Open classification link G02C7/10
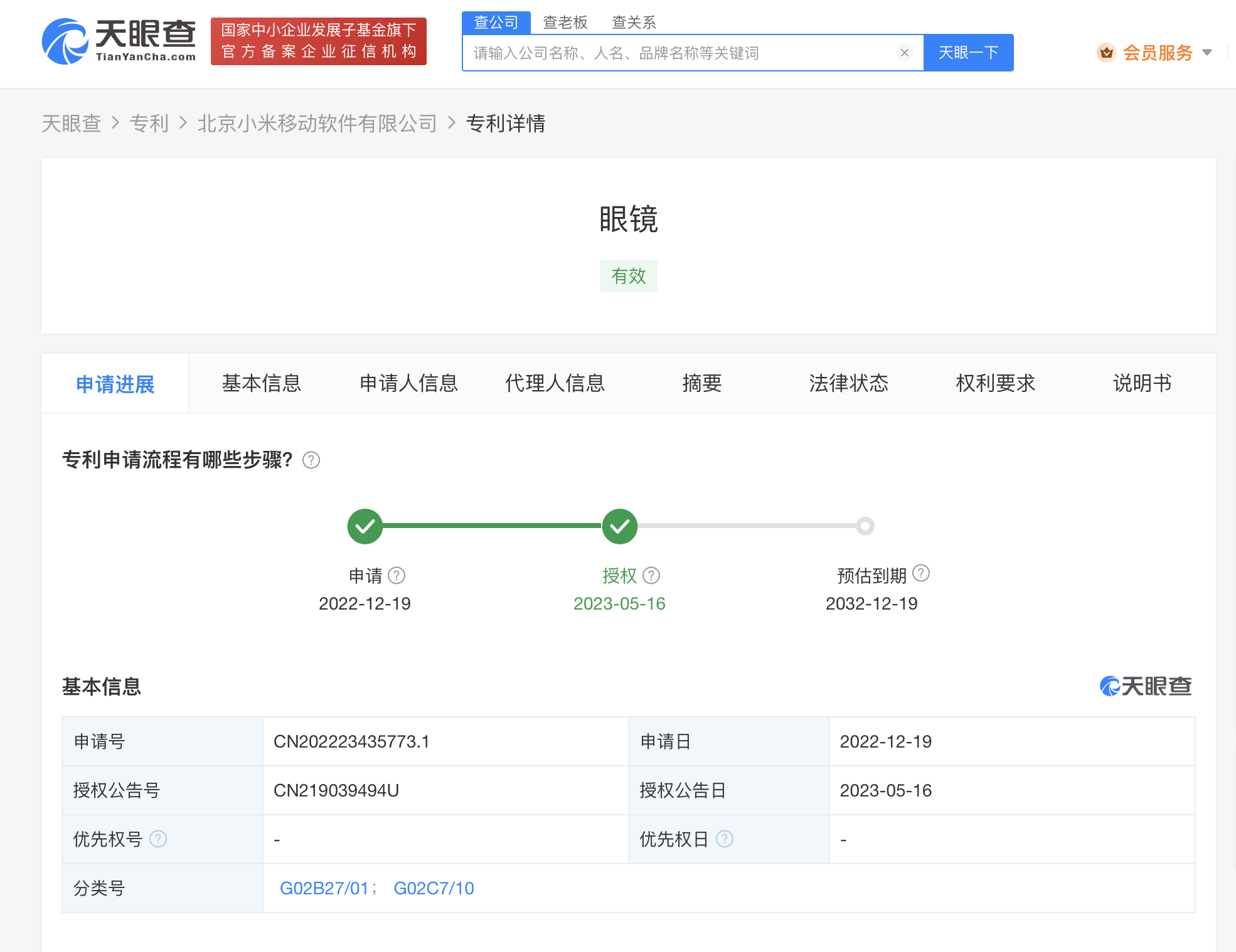Image resolution: width=1236 pixels, height=952 pixels. [434, 888]
